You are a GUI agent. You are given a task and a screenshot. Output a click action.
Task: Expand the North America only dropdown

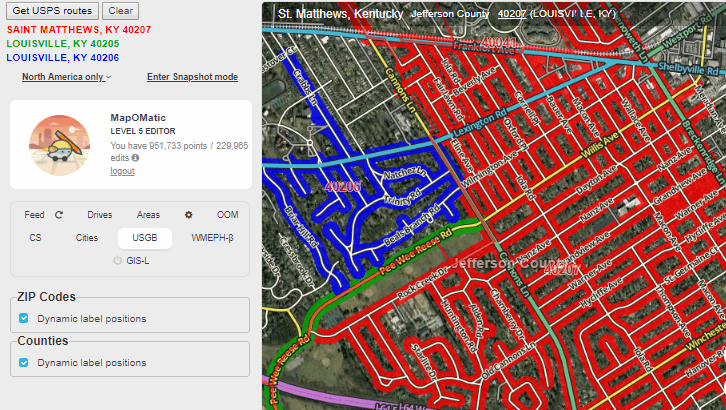point(66,77)
